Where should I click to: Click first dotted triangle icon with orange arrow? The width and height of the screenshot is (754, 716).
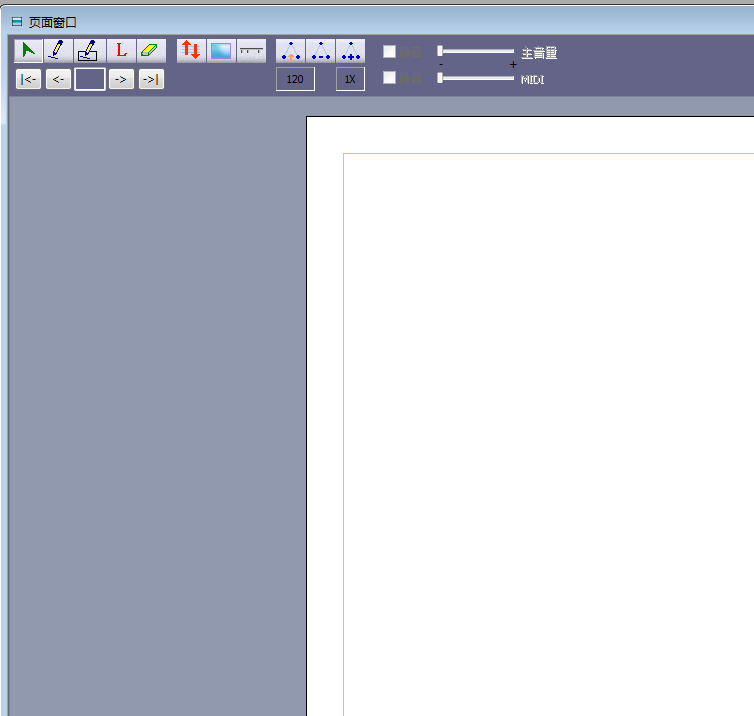[291, 51]
